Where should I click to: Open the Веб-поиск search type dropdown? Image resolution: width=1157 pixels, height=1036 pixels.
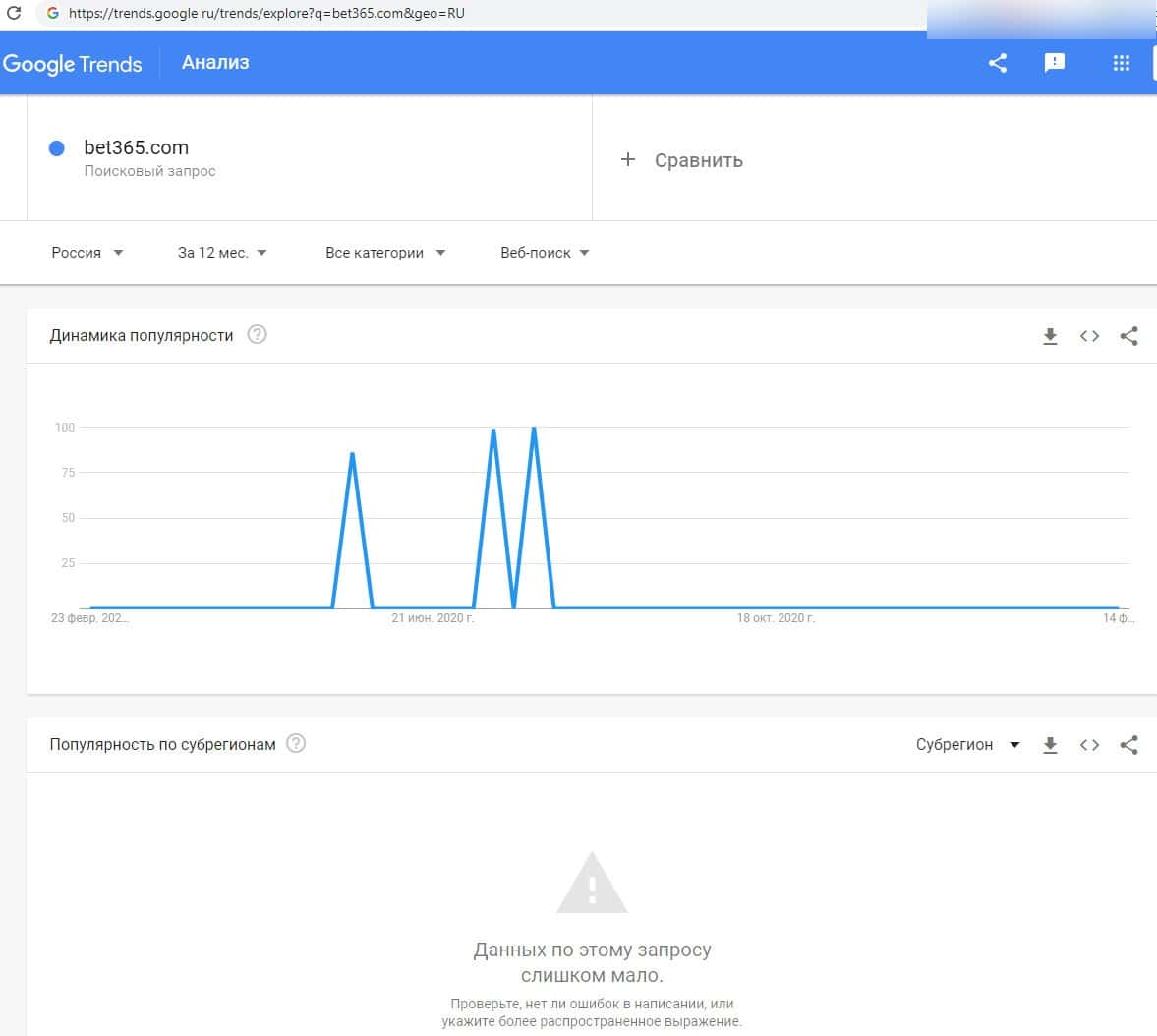click(x=545, y=253)
